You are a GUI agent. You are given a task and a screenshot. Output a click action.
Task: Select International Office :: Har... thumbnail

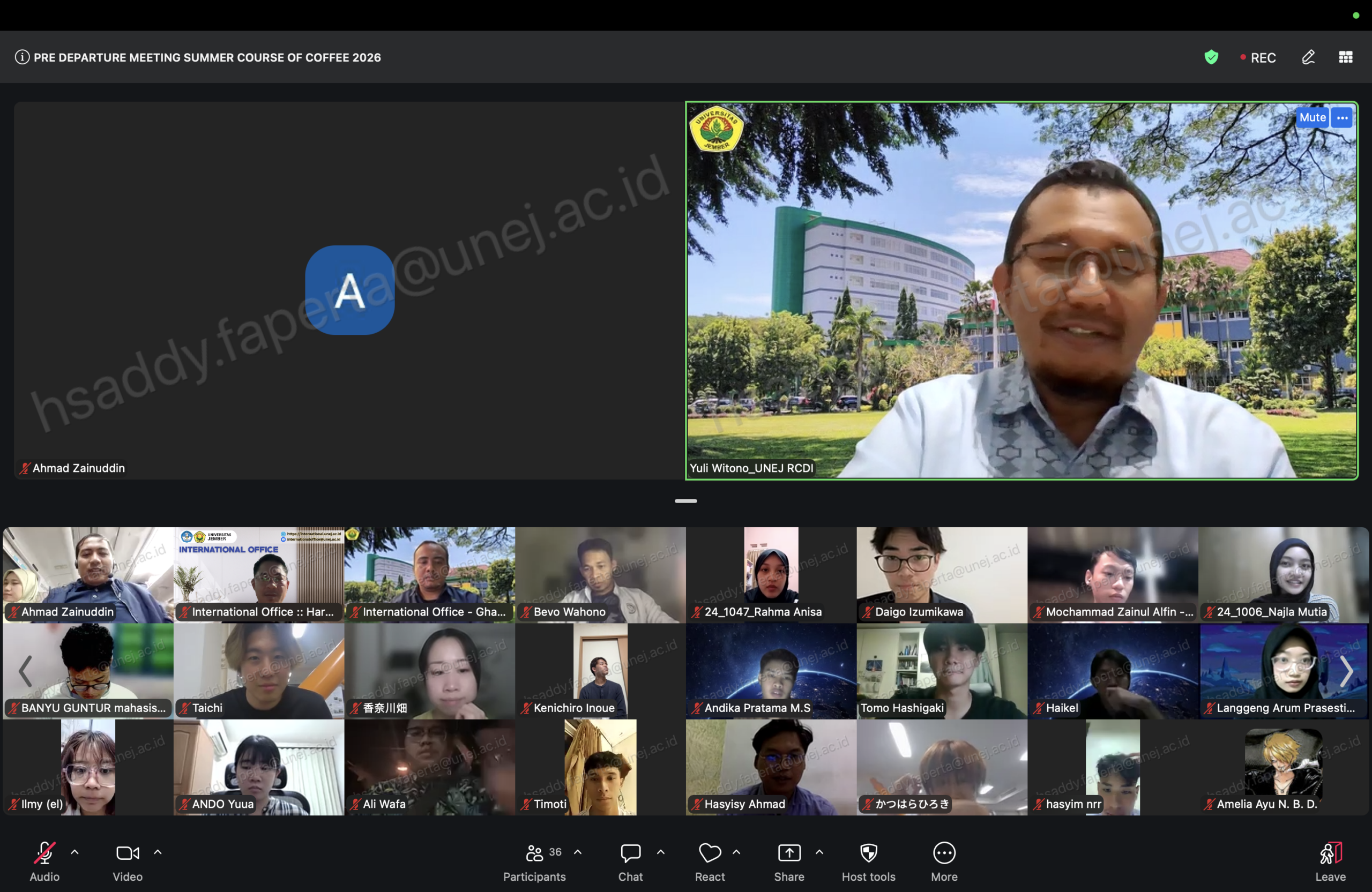[259, 574]
